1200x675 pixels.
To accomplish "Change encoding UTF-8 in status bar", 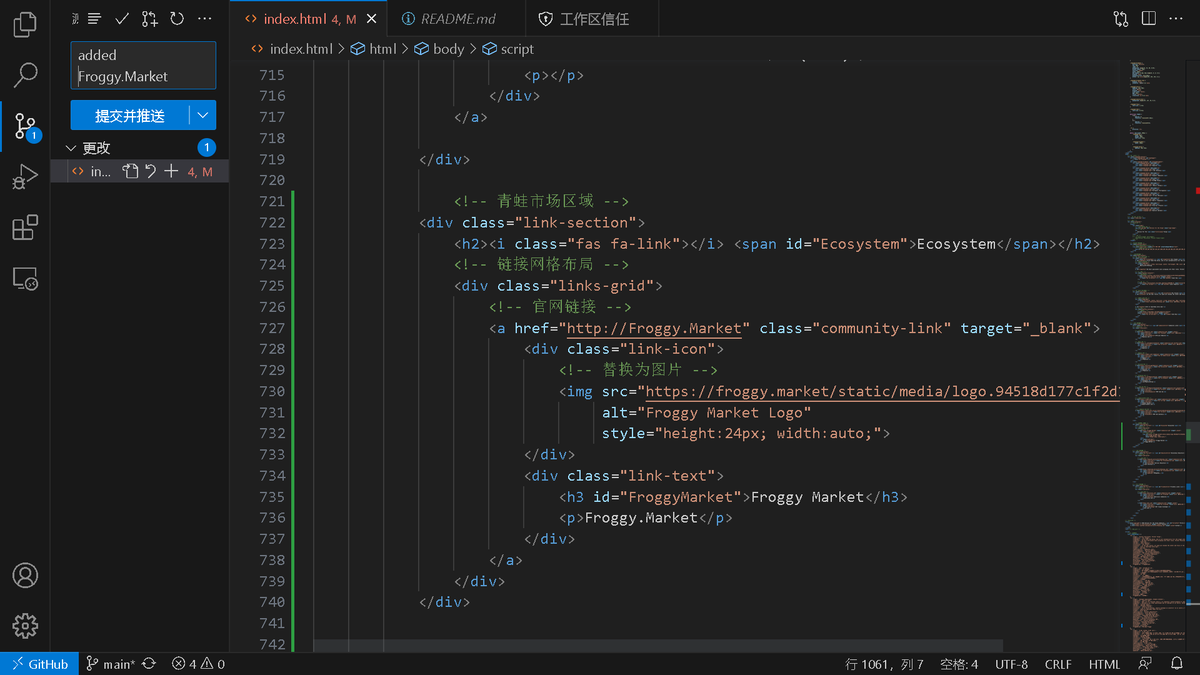I will (1011, 664).
